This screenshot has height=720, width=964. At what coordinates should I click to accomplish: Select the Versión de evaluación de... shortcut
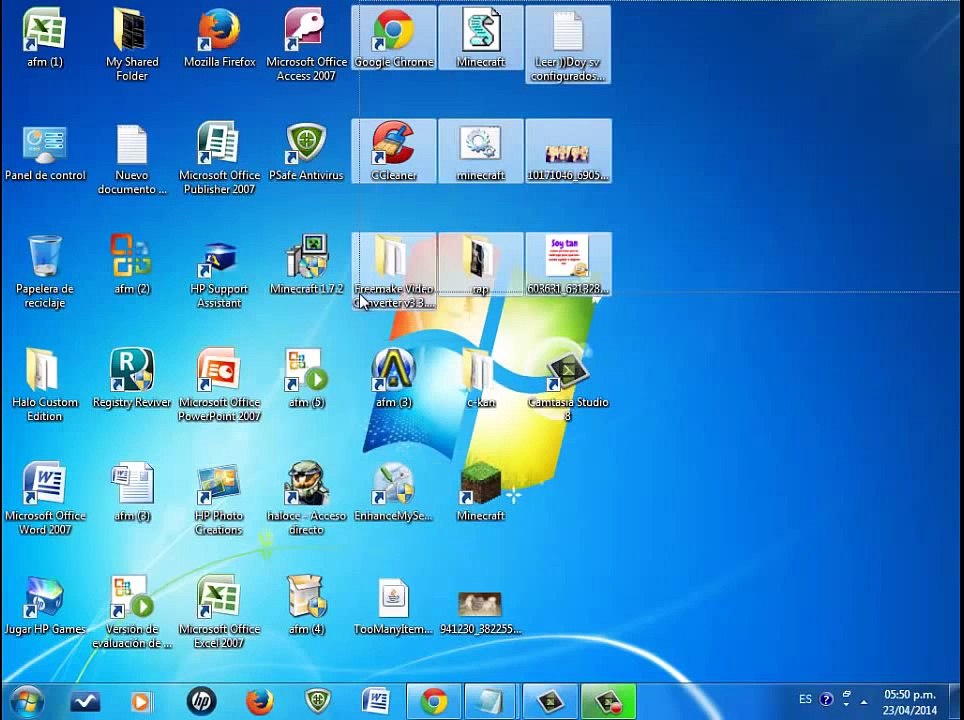132,612
